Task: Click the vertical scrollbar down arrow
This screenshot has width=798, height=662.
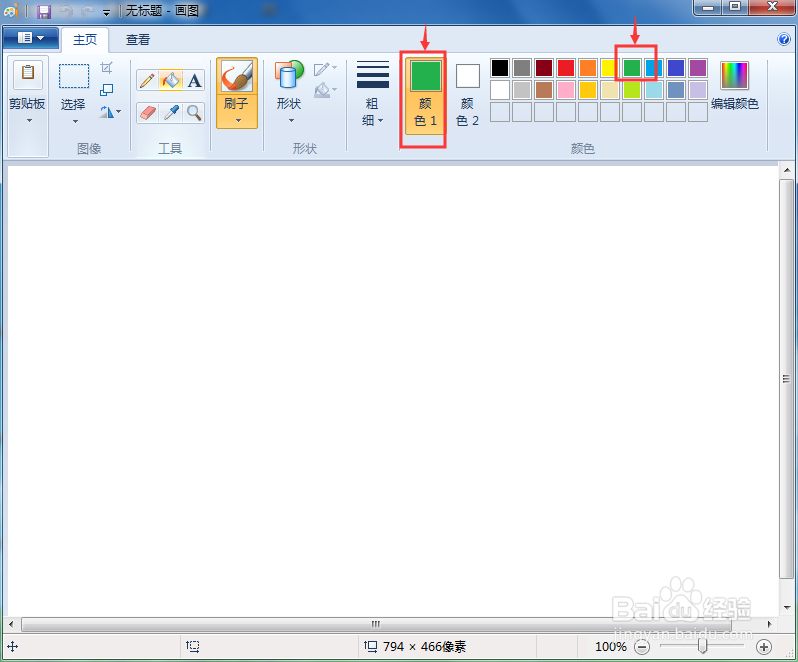Action: pyautogui.click(x=787, y=608)
